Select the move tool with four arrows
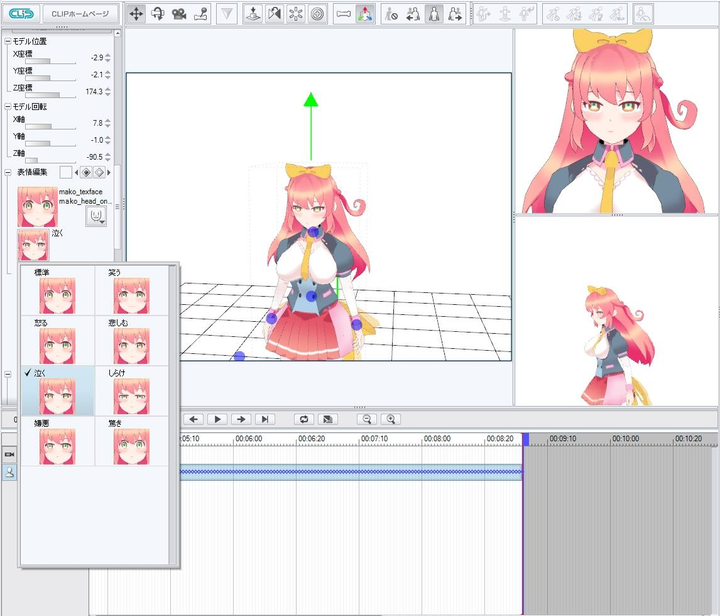Image resolution: width=720 pixels, height=616 pixels. coord(135,14)
